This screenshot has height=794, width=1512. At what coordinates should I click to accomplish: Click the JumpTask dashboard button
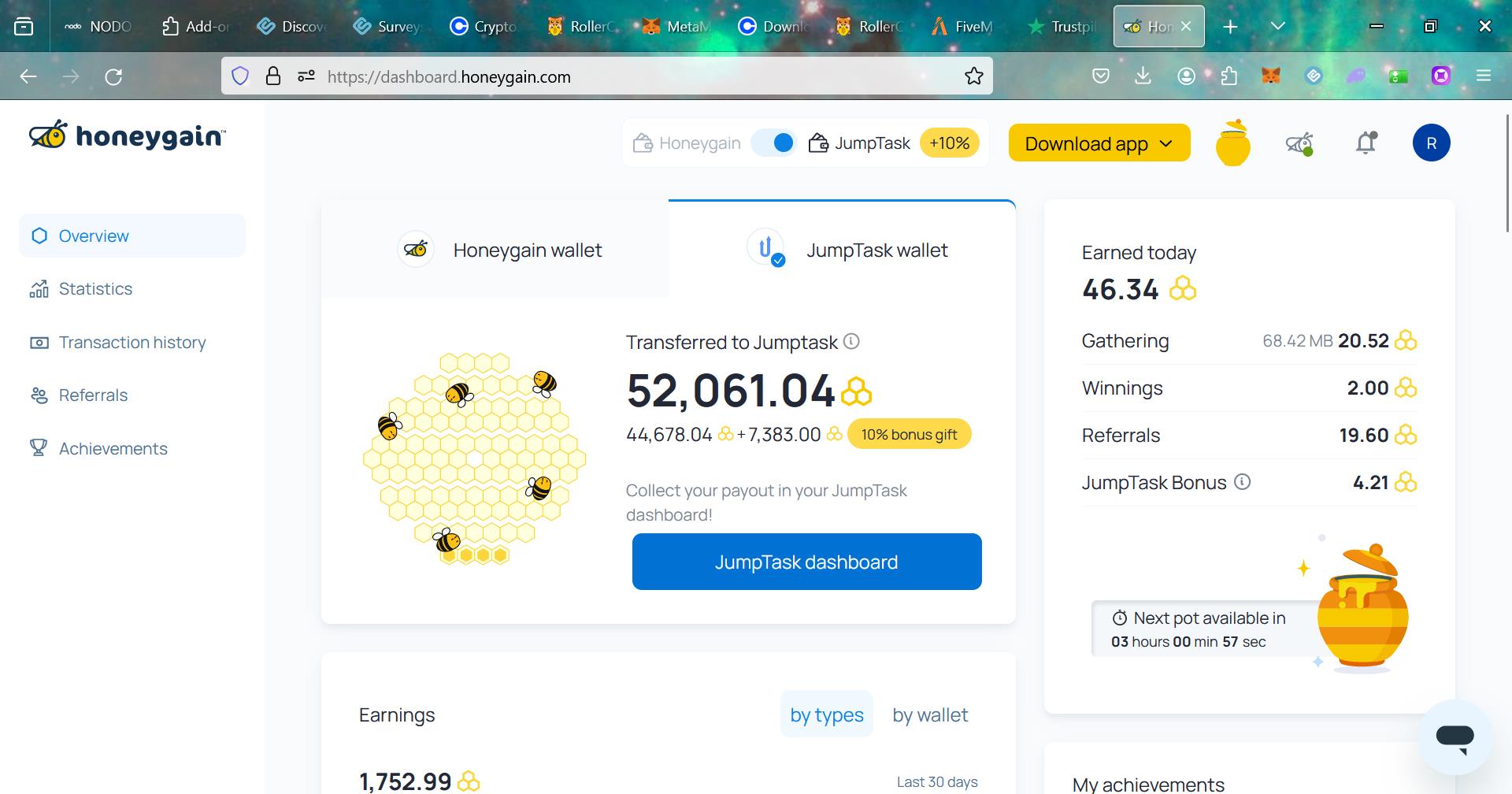pyautogui.click(x=806, y=562)
